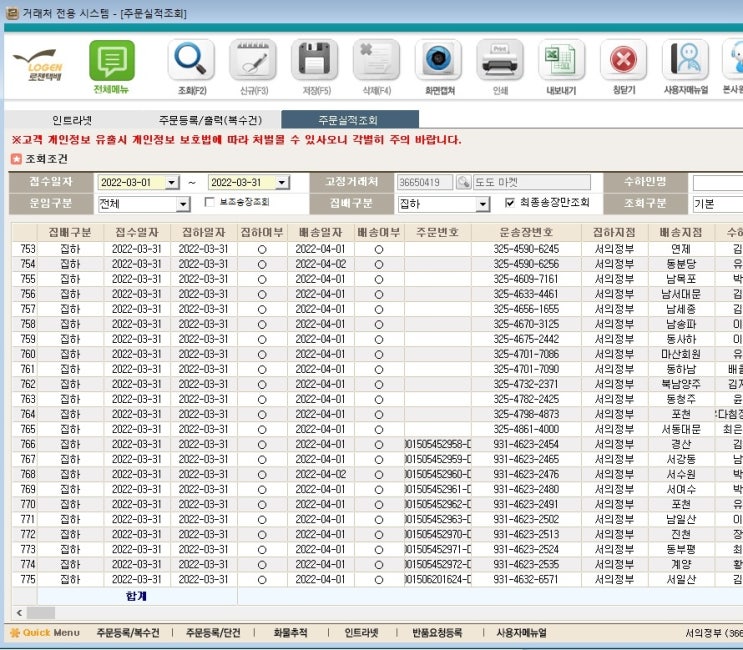Image resolution: width=743 pixels, height=650 pixels.
Task: Open the 사용자메뉴얼 user manual icon
Action: (685, 61)
